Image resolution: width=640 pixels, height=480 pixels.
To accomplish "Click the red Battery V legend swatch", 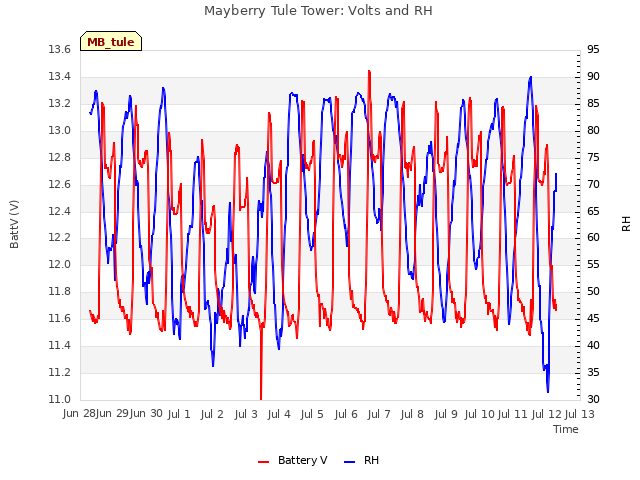I will 264,462.
